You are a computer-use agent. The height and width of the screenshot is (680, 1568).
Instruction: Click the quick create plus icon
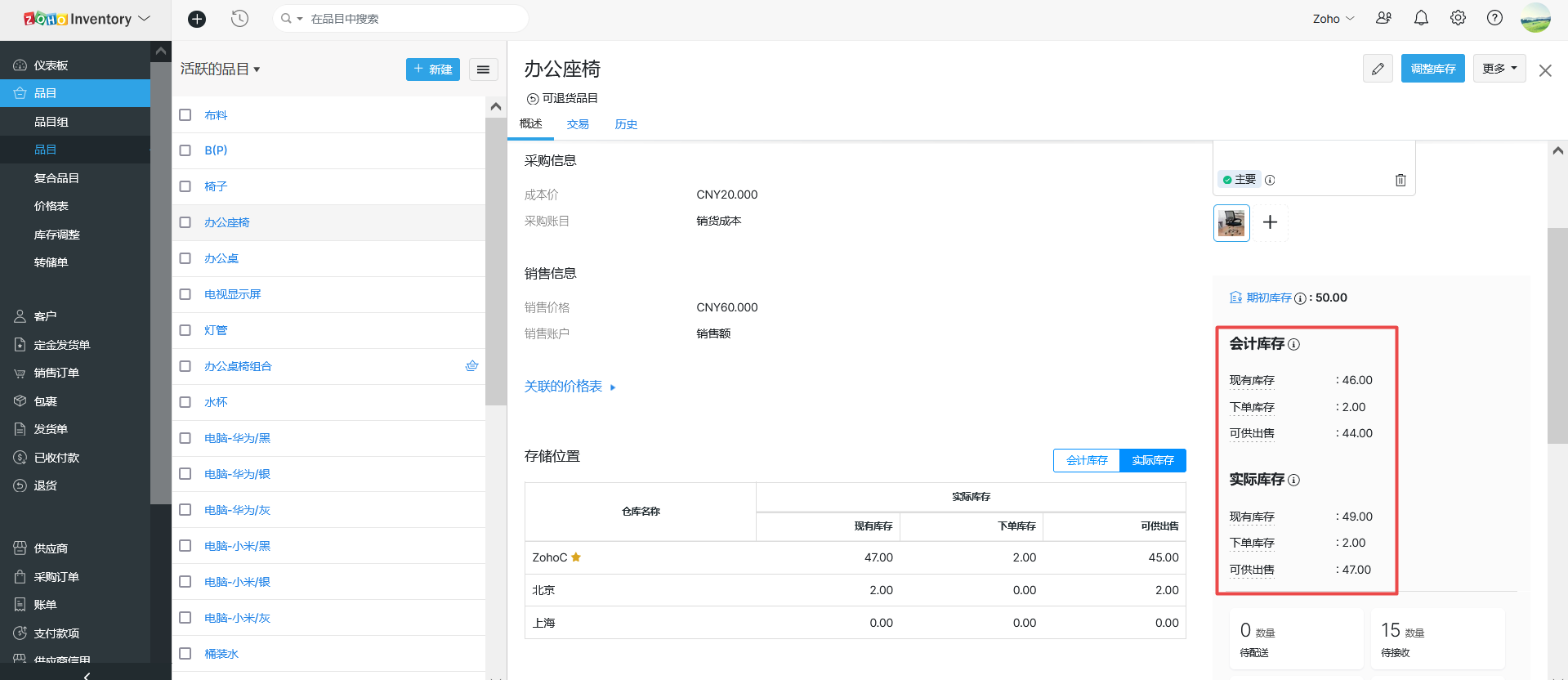pos(197,19)
